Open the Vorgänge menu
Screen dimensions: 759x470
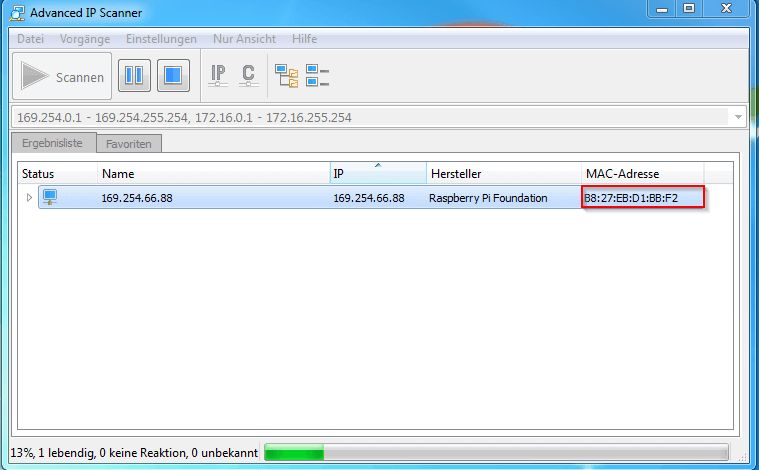(85, 39)
